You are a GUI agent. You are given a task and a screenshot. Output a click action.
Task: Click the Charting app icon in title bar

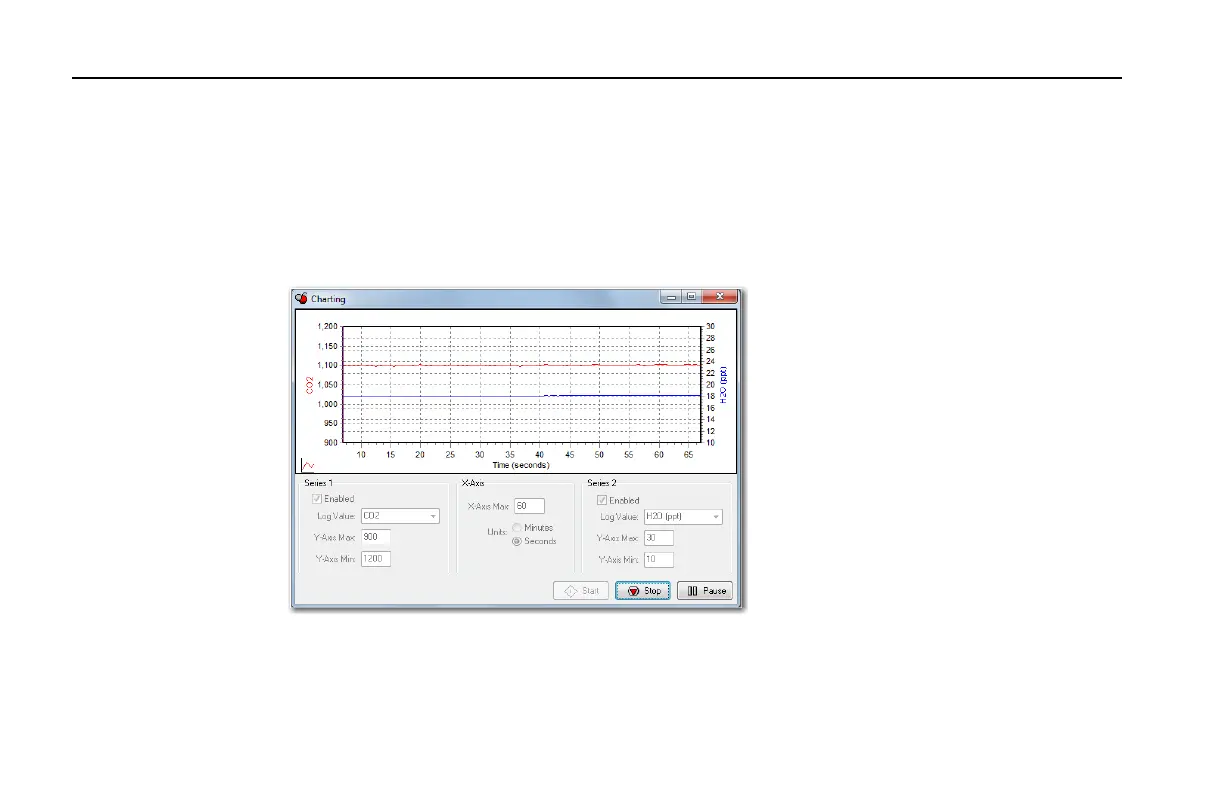pyautogui.click(x=300, y=298)
